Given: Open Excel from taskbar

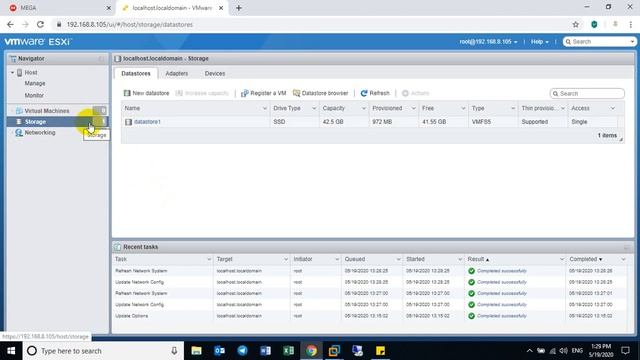Looking at the screenshot, I should pos(288,351).
